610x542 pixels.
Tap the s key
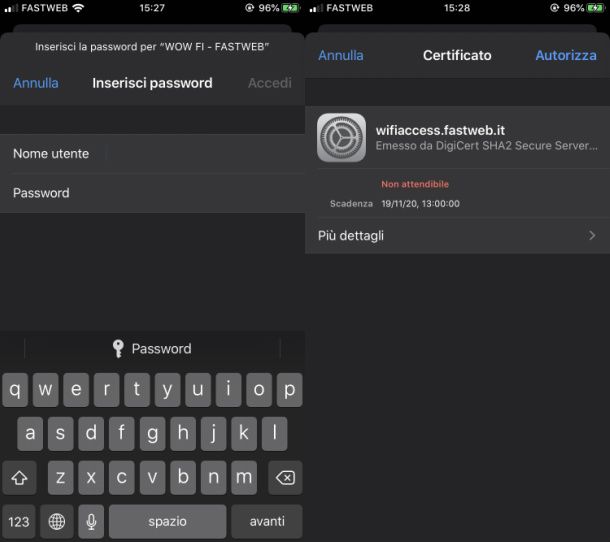(60, 434)
